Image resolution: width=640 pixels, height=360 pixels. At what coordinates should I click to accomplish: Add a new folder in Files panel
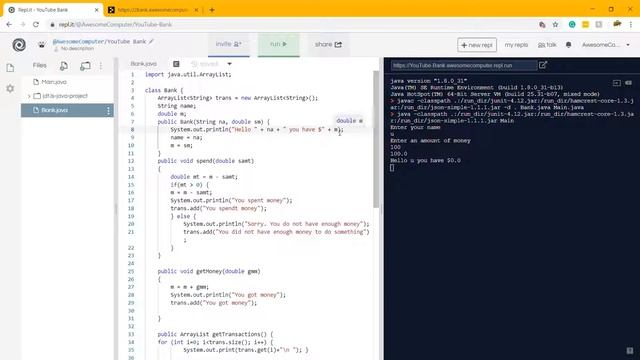click(x=85, y=65)
